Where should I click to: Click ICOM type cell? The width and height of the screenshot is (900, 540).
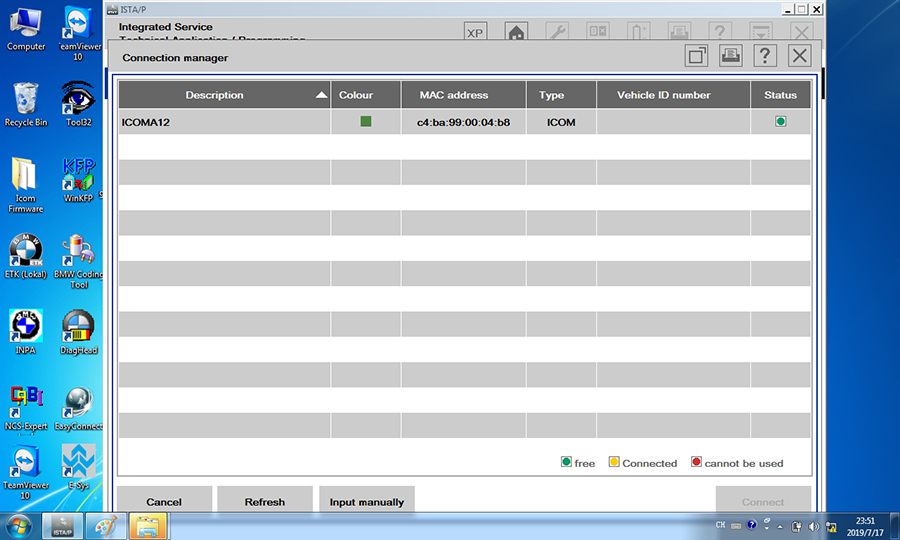[561, 122]
